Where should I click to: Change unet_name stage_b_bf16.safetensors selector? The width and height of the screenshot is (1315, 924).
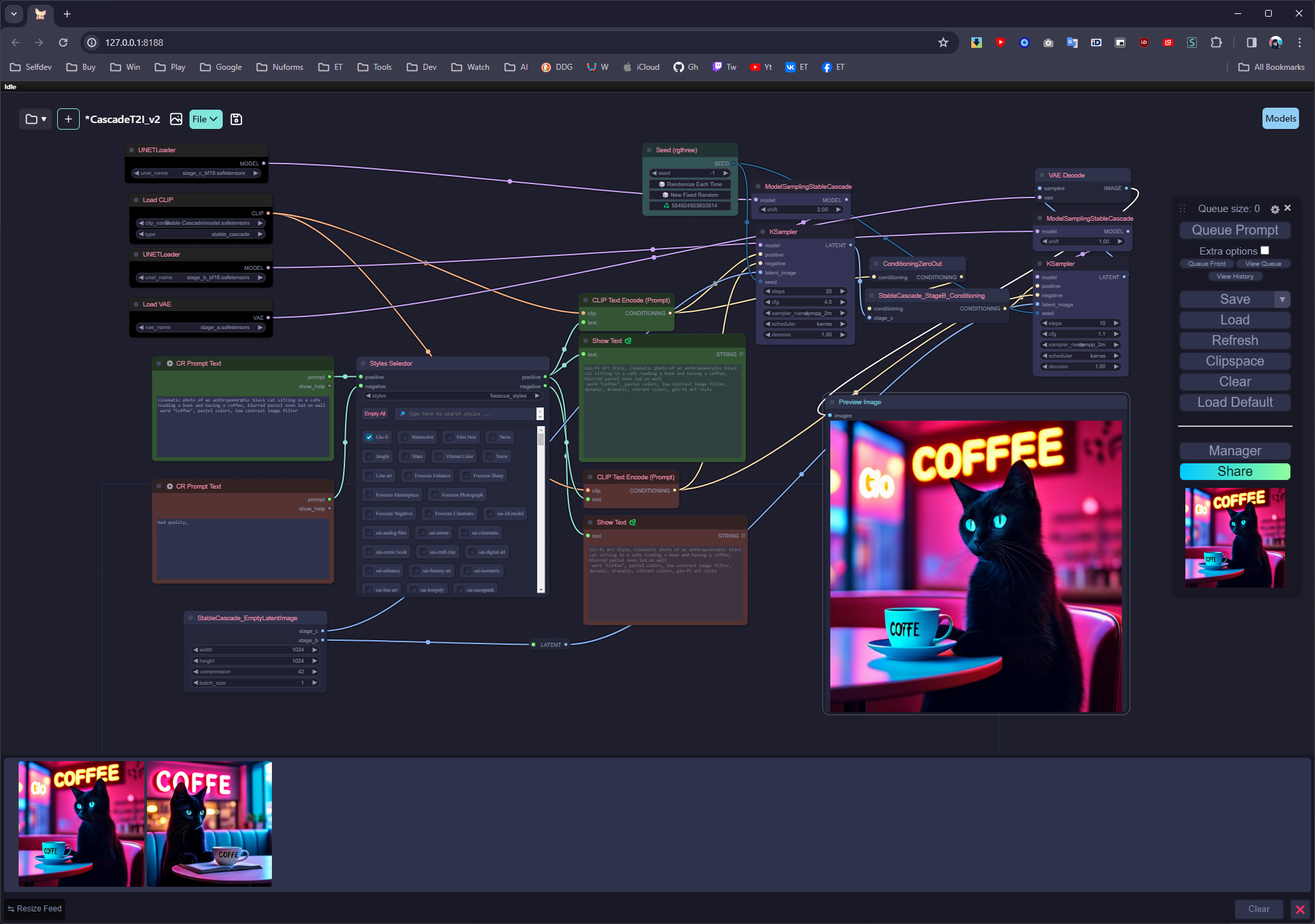click(x=201, y=278)
